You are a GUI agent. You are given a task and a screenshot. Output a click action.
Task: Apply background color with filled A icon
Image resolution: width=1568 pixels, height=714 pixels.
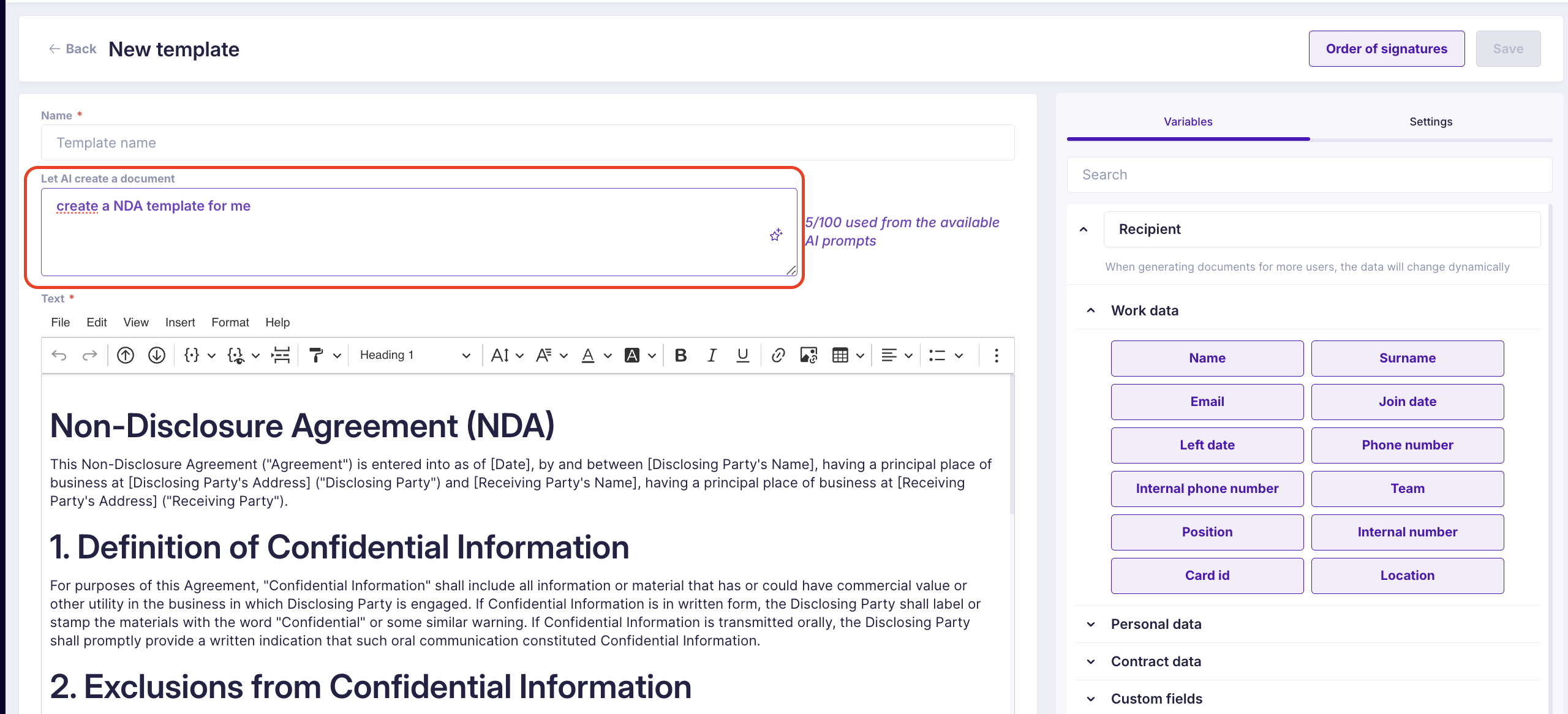coord(631,355)
